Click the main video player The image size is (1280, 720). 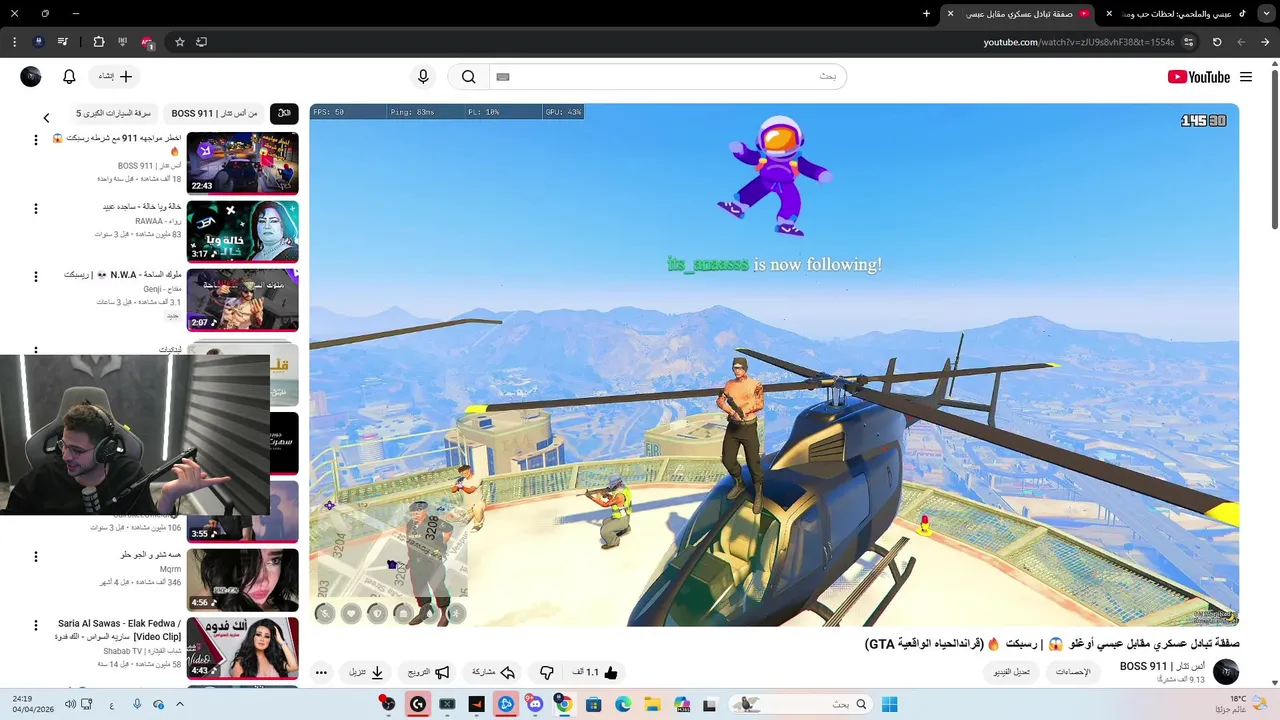(x=774, y=365)
